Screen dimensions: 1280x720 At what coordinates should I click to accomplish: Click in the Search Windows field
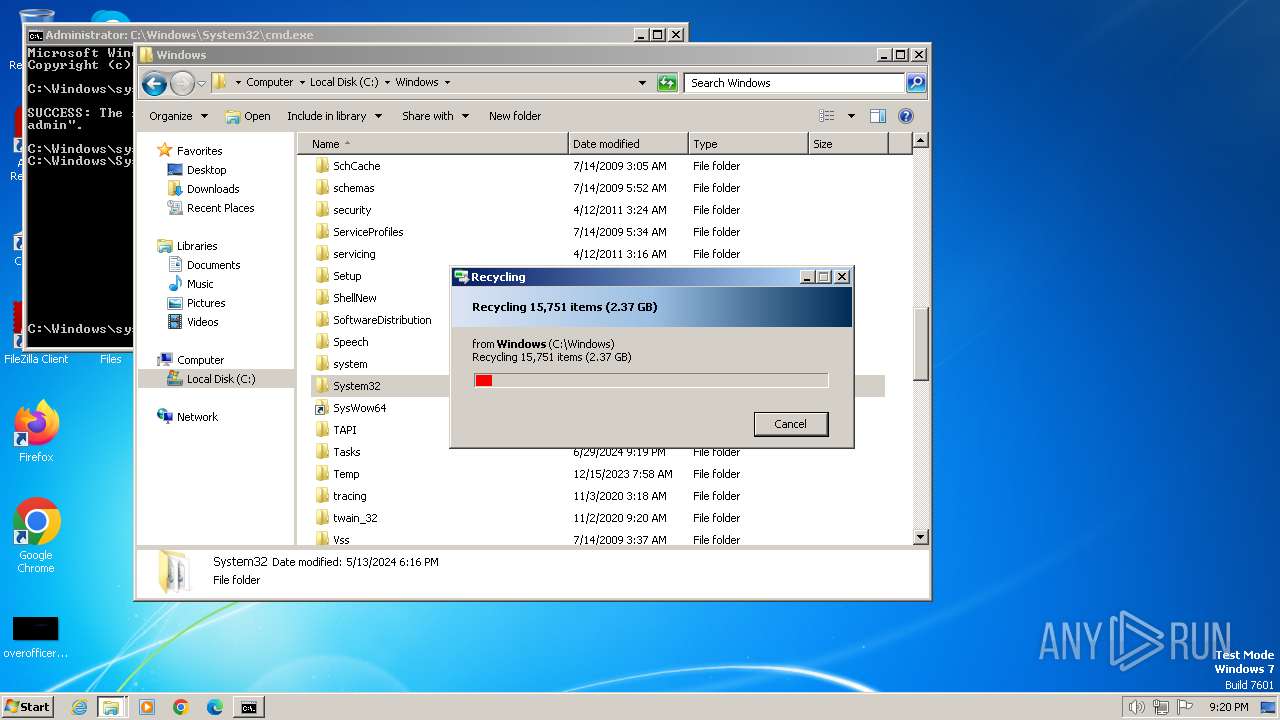click(x=795, y=83)
